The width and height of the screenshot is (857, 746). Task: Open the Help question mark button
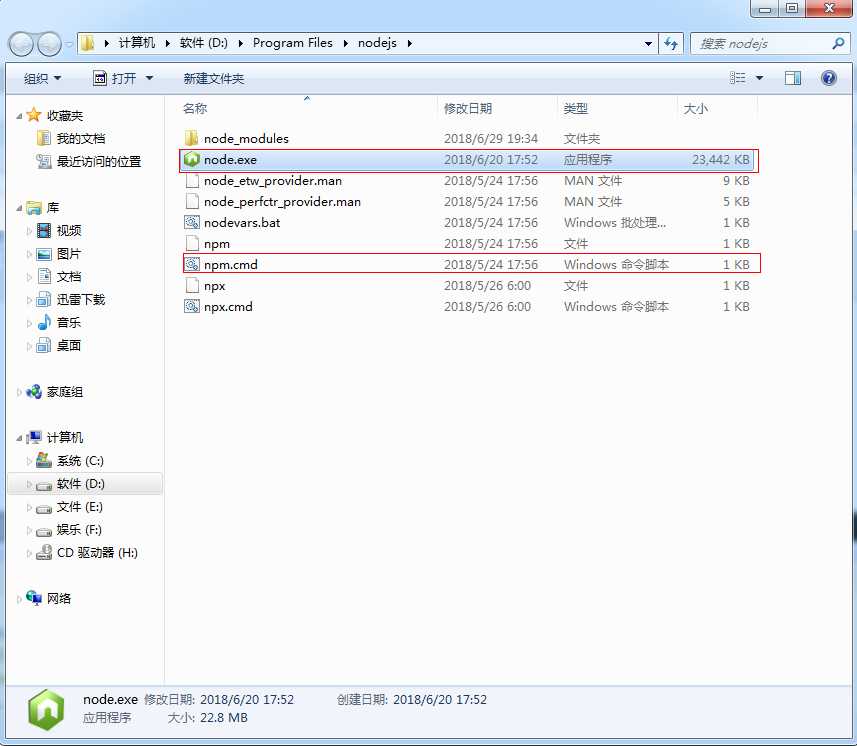tap(829, 78)
